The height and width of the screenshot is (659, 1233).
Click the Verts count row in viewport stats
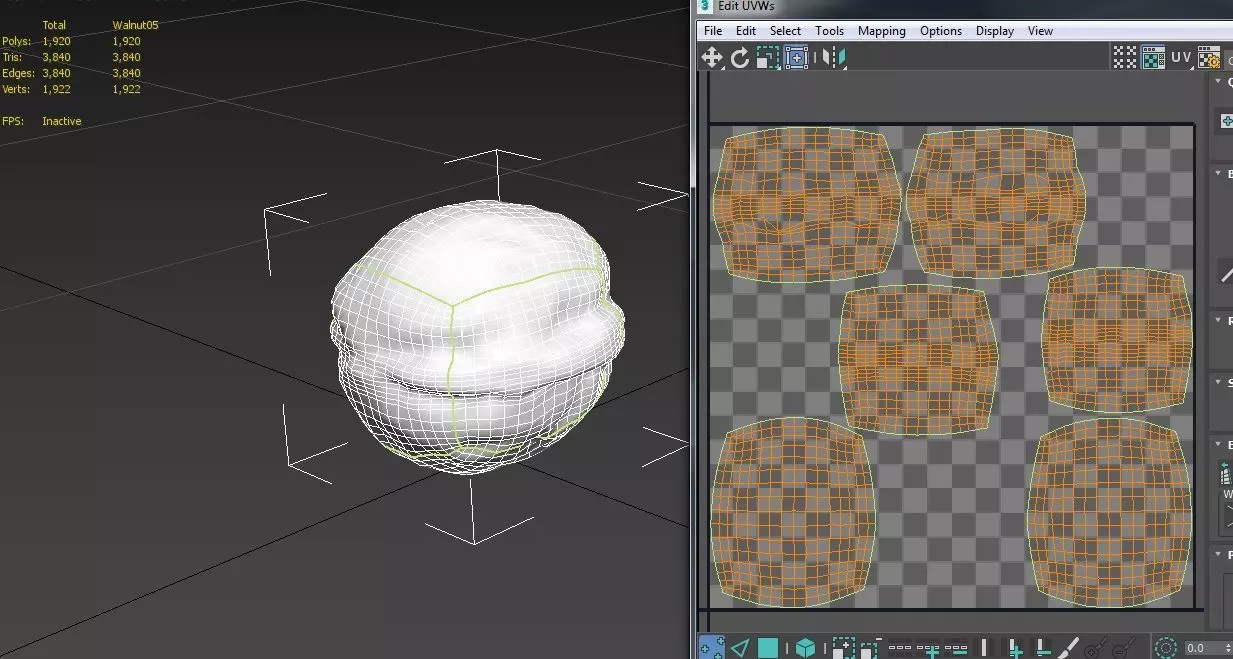pos(71,89)
